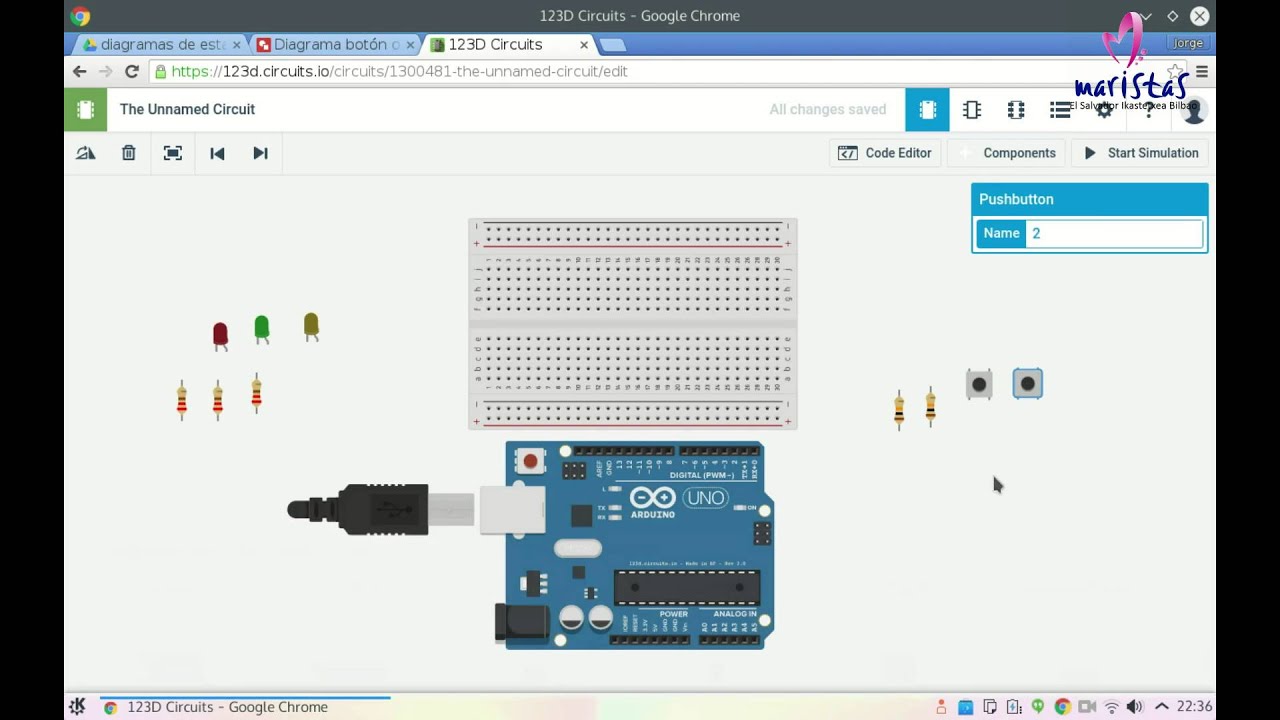Delete selected component with trash icon
The height and width of the screenshot is (720, 1280).
[129, 153]
